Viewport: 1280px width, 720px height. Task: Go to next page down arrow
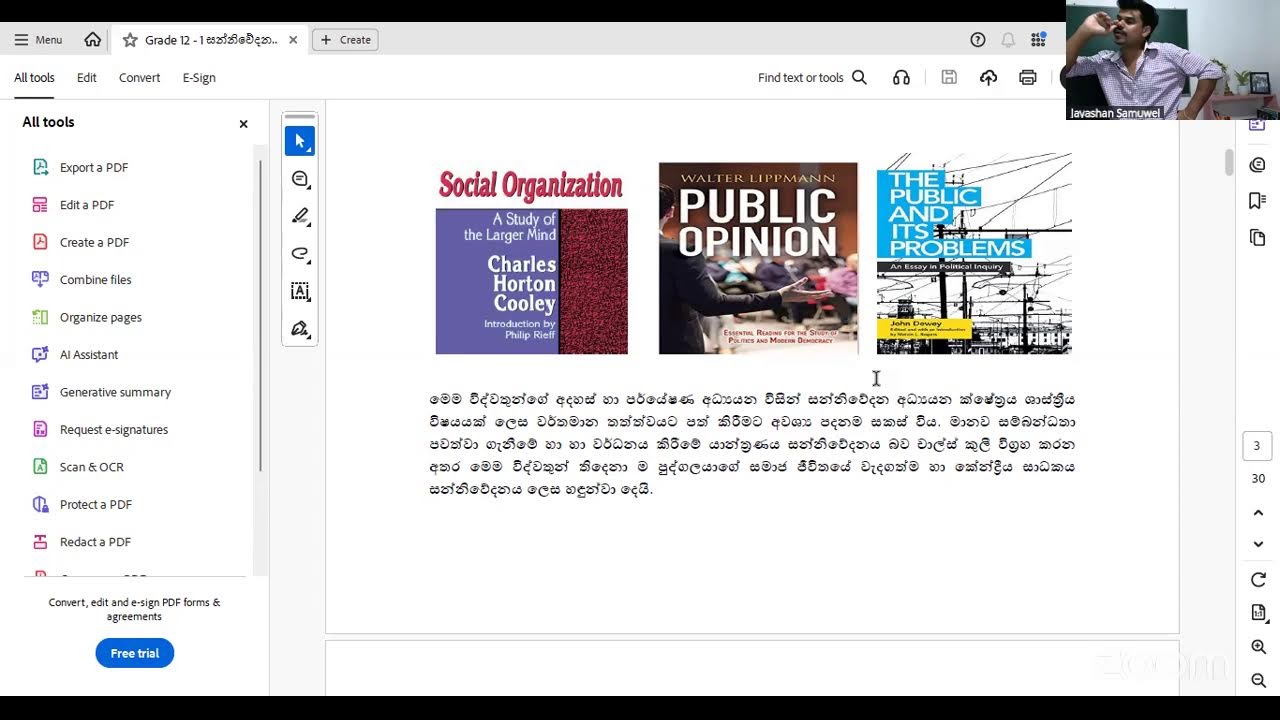coord(1258,544)
